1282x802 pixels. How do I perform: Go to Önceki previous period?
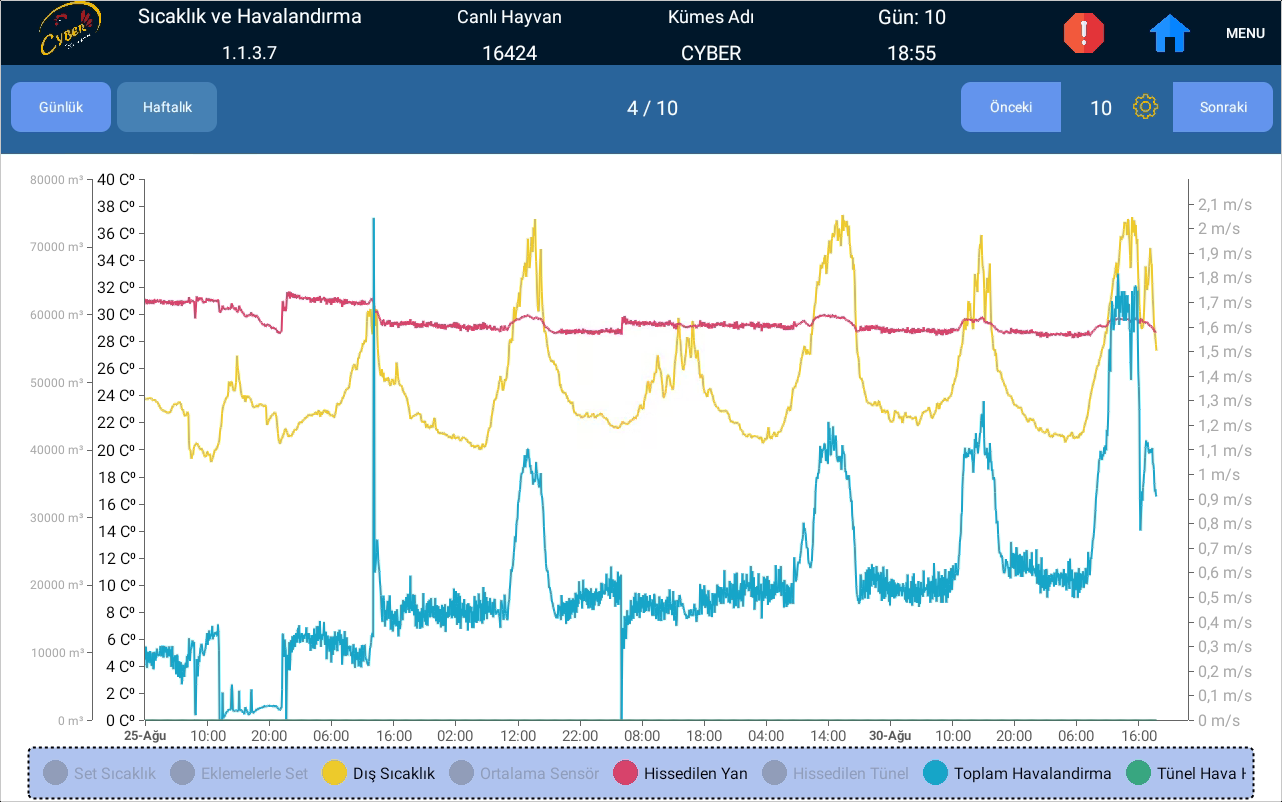coord(1011,107)
